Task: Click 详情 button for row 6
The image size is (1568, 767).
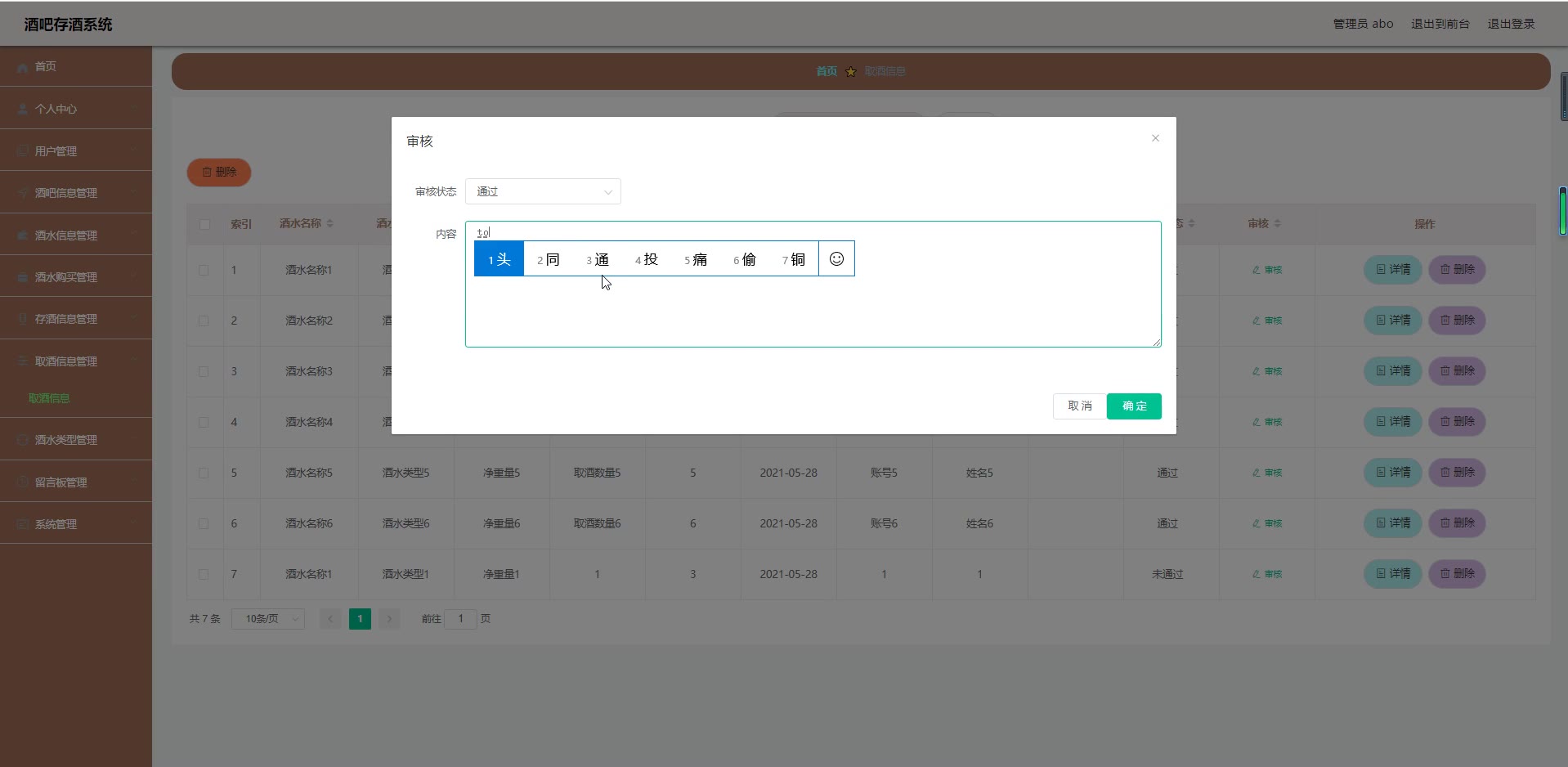Action: 1392,523
